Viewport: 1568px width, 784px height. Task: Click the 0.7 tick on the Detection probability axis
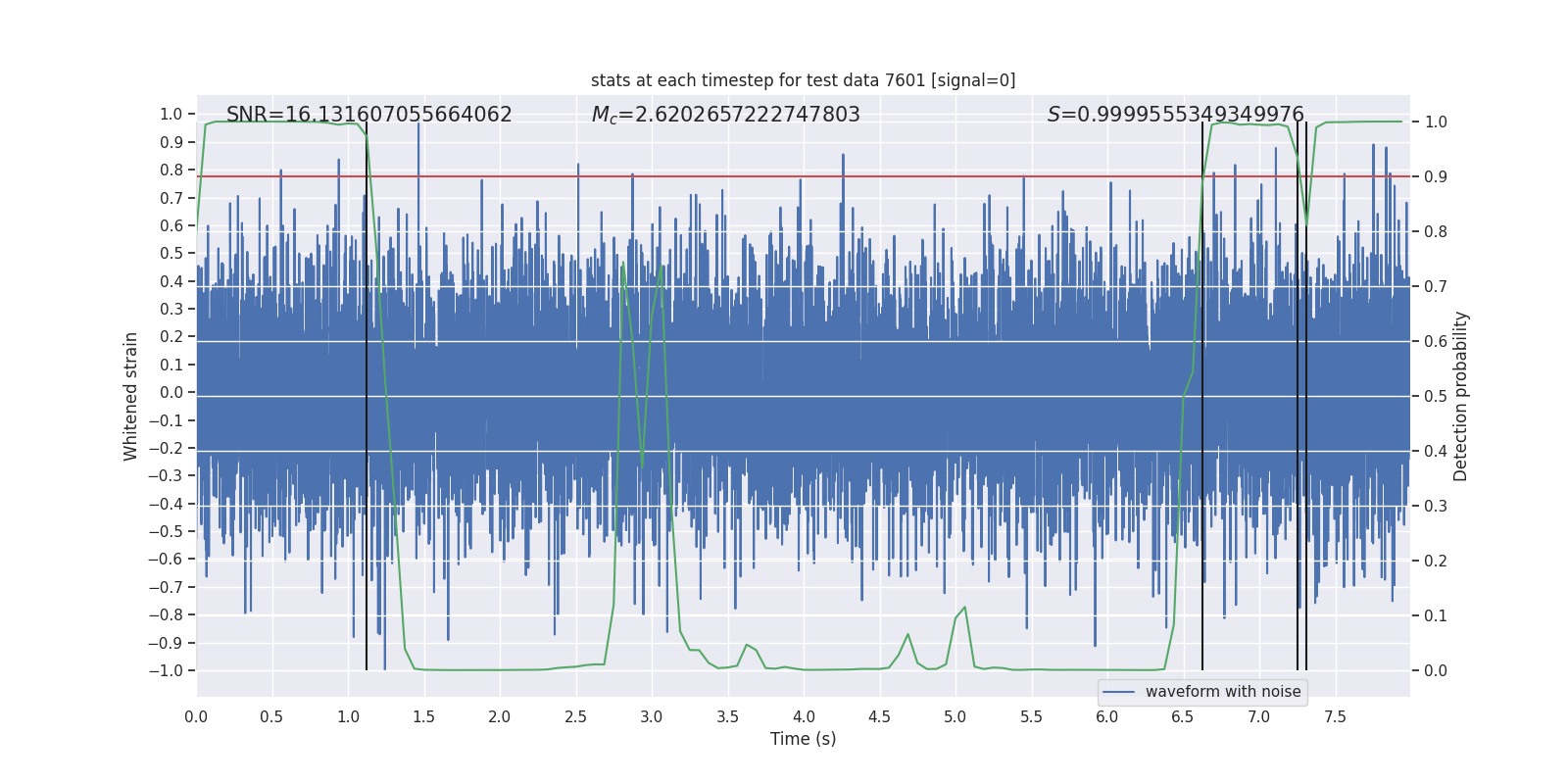click(1436, 287)
